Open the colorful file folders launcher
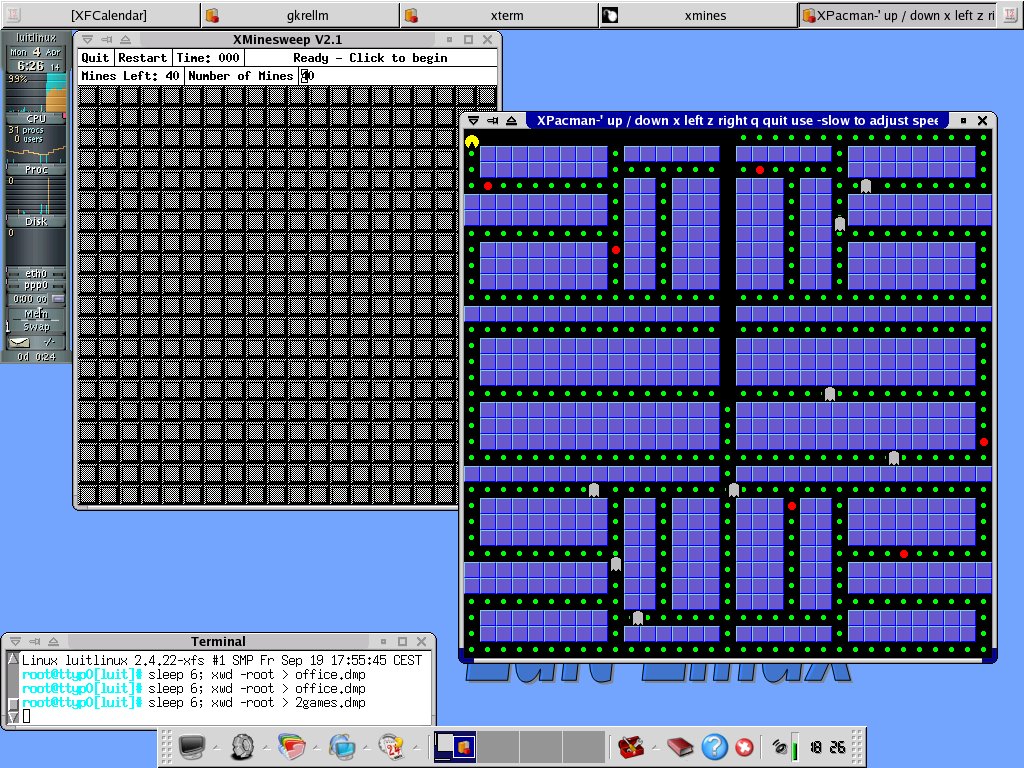This screenshot has width=1024, height=768. (x=291, y=746)
